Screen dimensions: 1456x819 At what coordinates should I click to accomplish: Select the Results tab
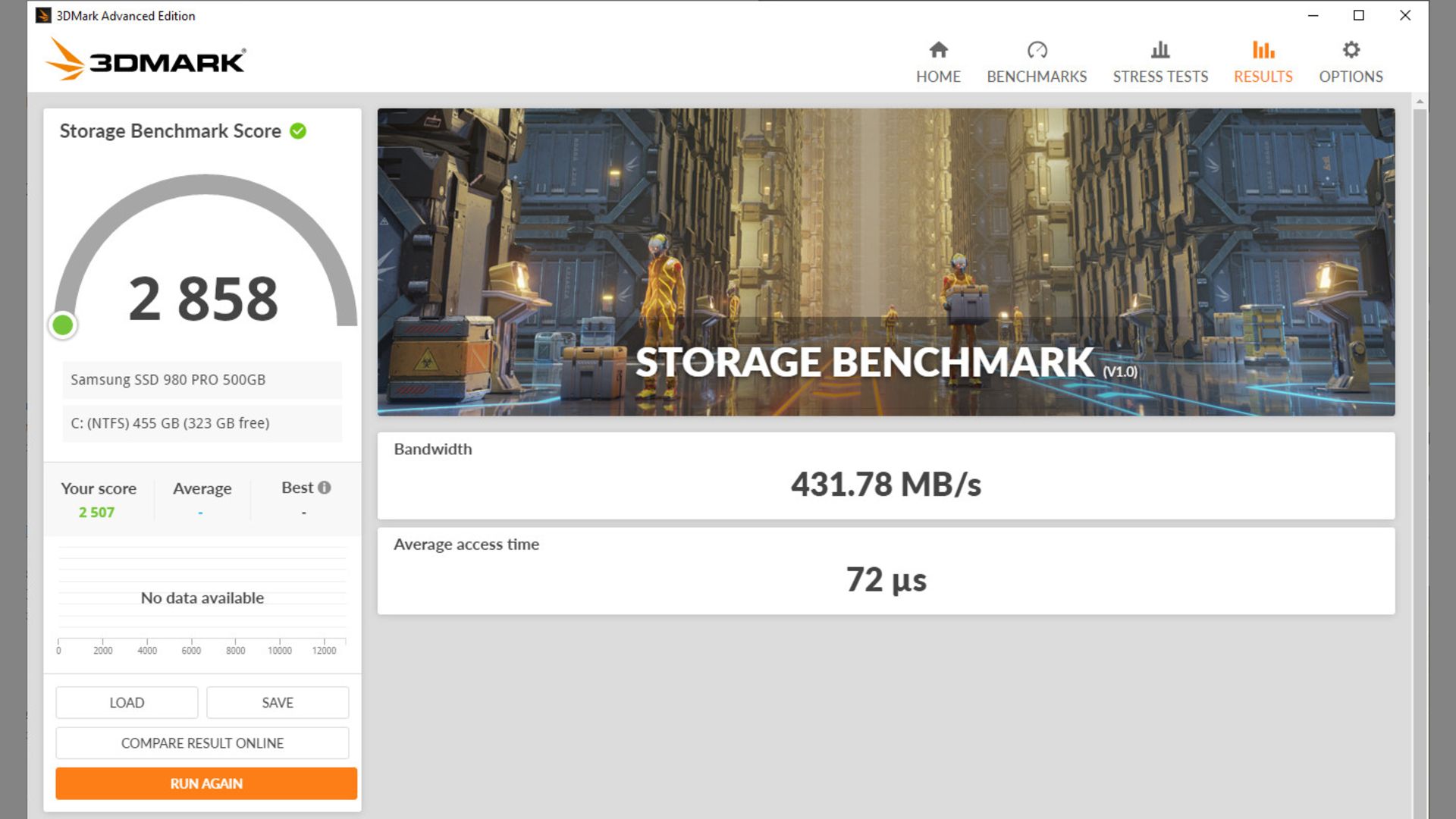point(1263,62)
